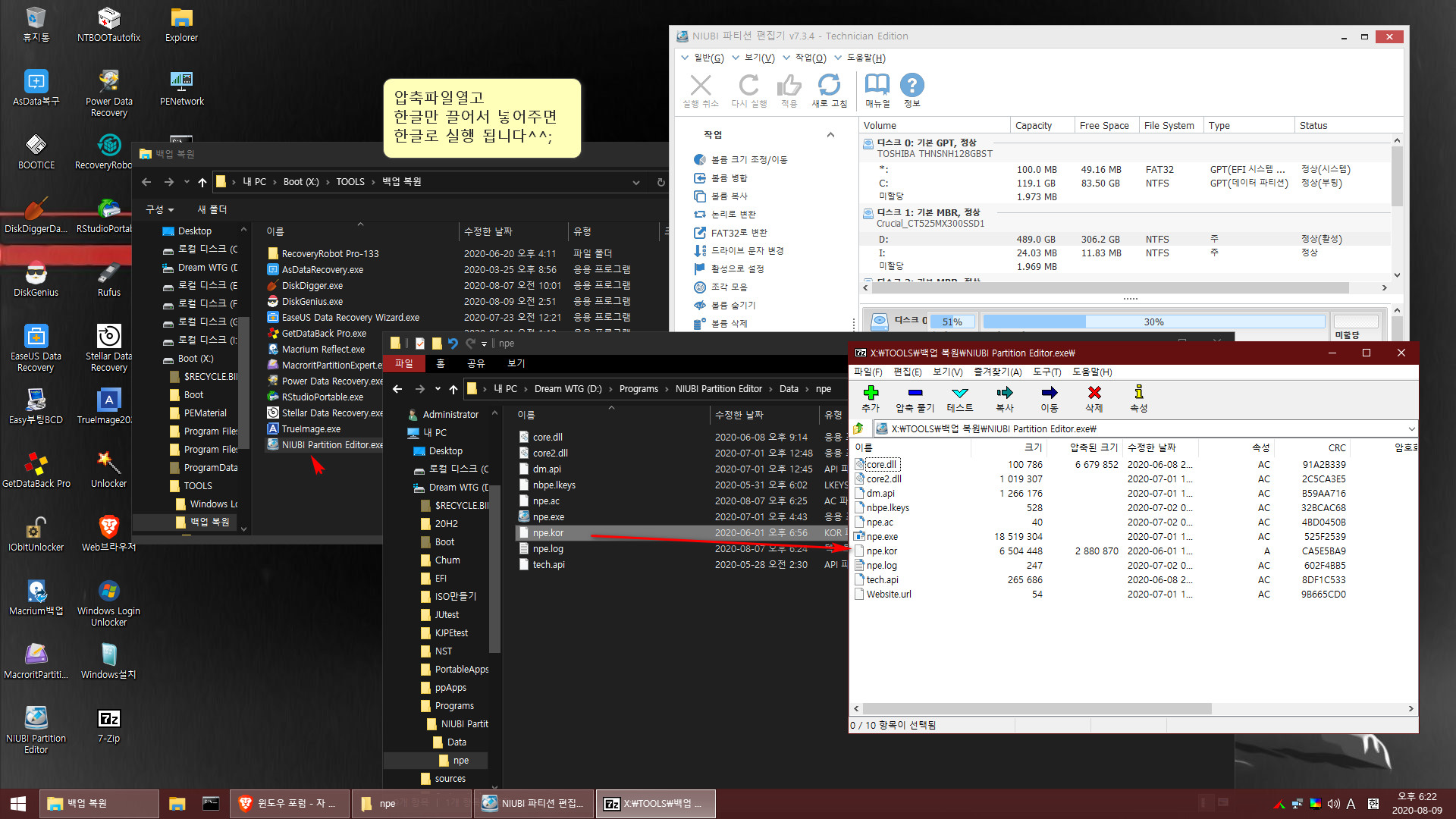
Task: Open the DiskGenius desktop icon
Action: click(x=36, y=278)
